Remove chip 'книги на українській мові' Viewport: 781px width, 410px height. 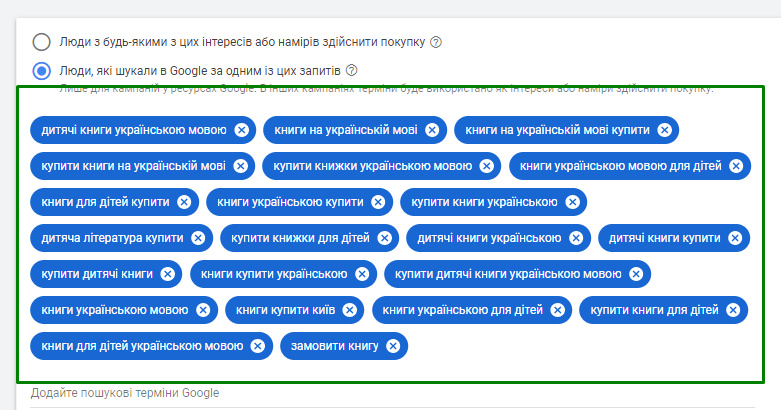click(432, 130)
